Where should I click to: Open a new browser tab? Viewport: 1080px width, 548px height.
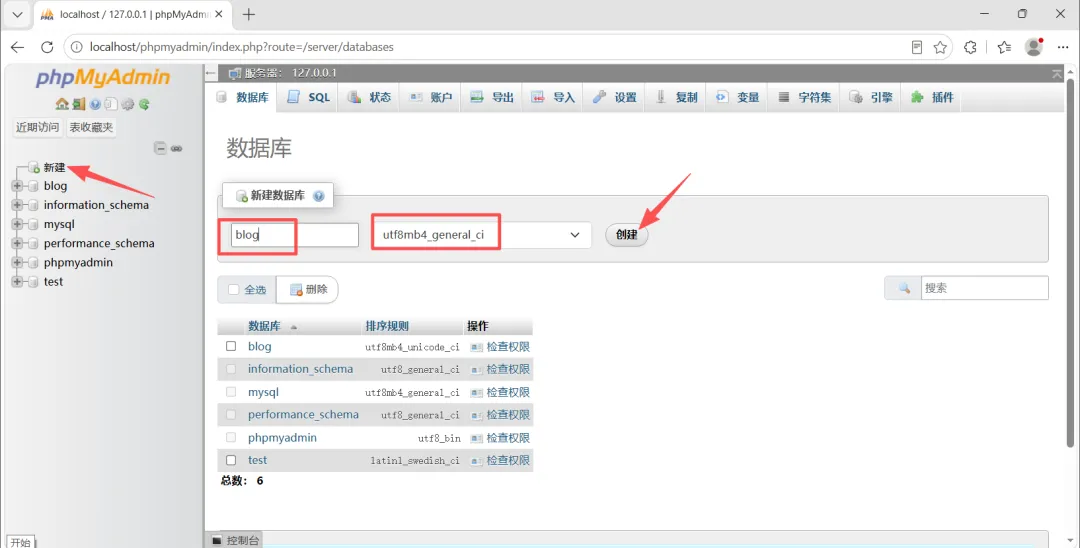[249, 14]
